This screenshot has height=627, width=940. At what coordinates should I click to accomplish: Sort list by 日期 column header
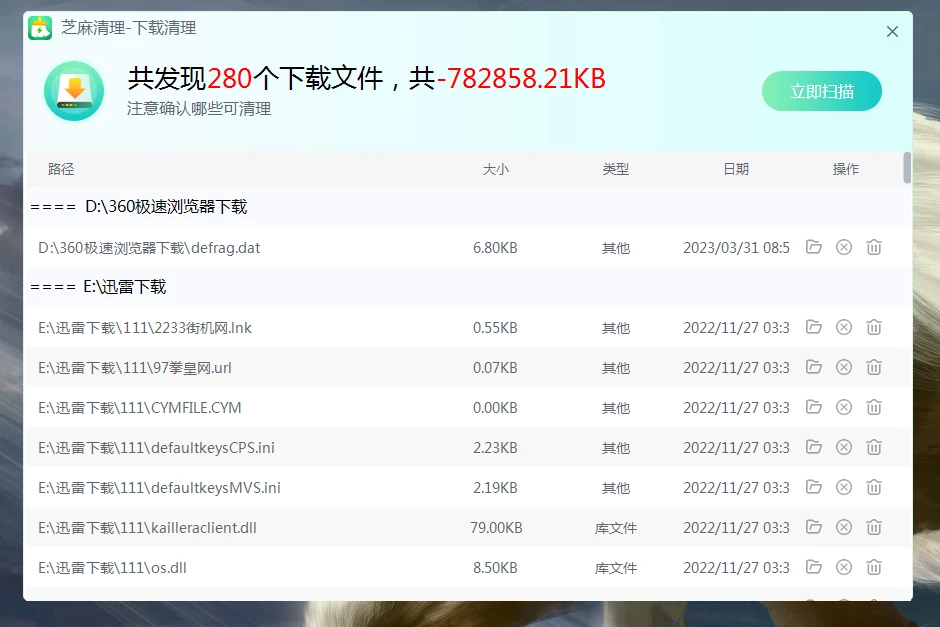point(735,169)
